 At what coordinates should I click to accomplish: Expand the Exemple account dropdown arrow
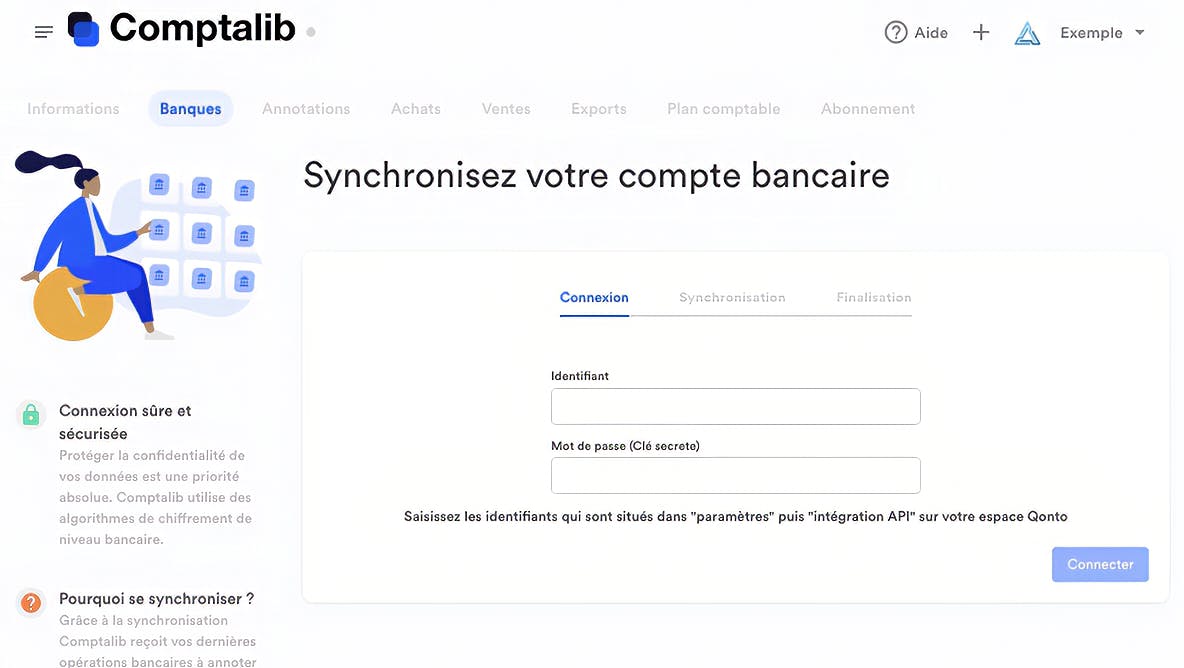tap(1140, 33)
